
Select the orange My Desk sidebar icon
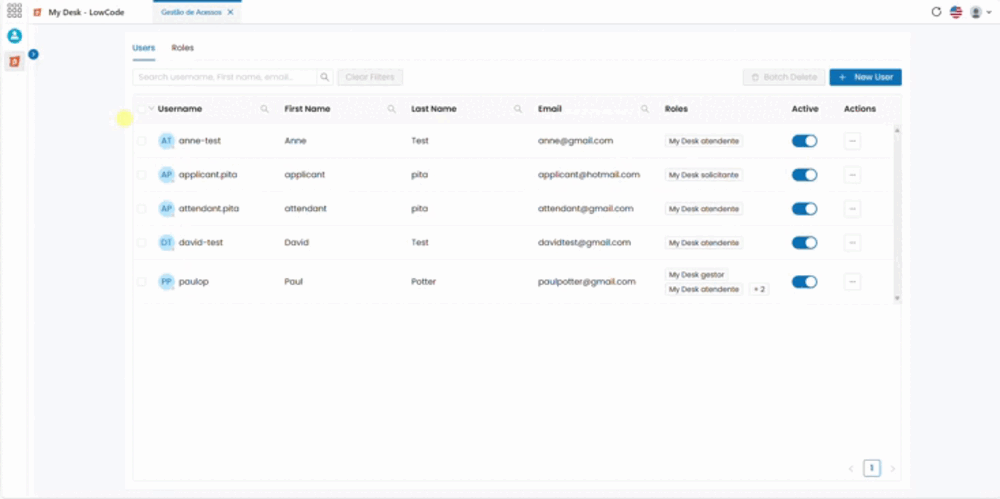(x=14, y=61)
